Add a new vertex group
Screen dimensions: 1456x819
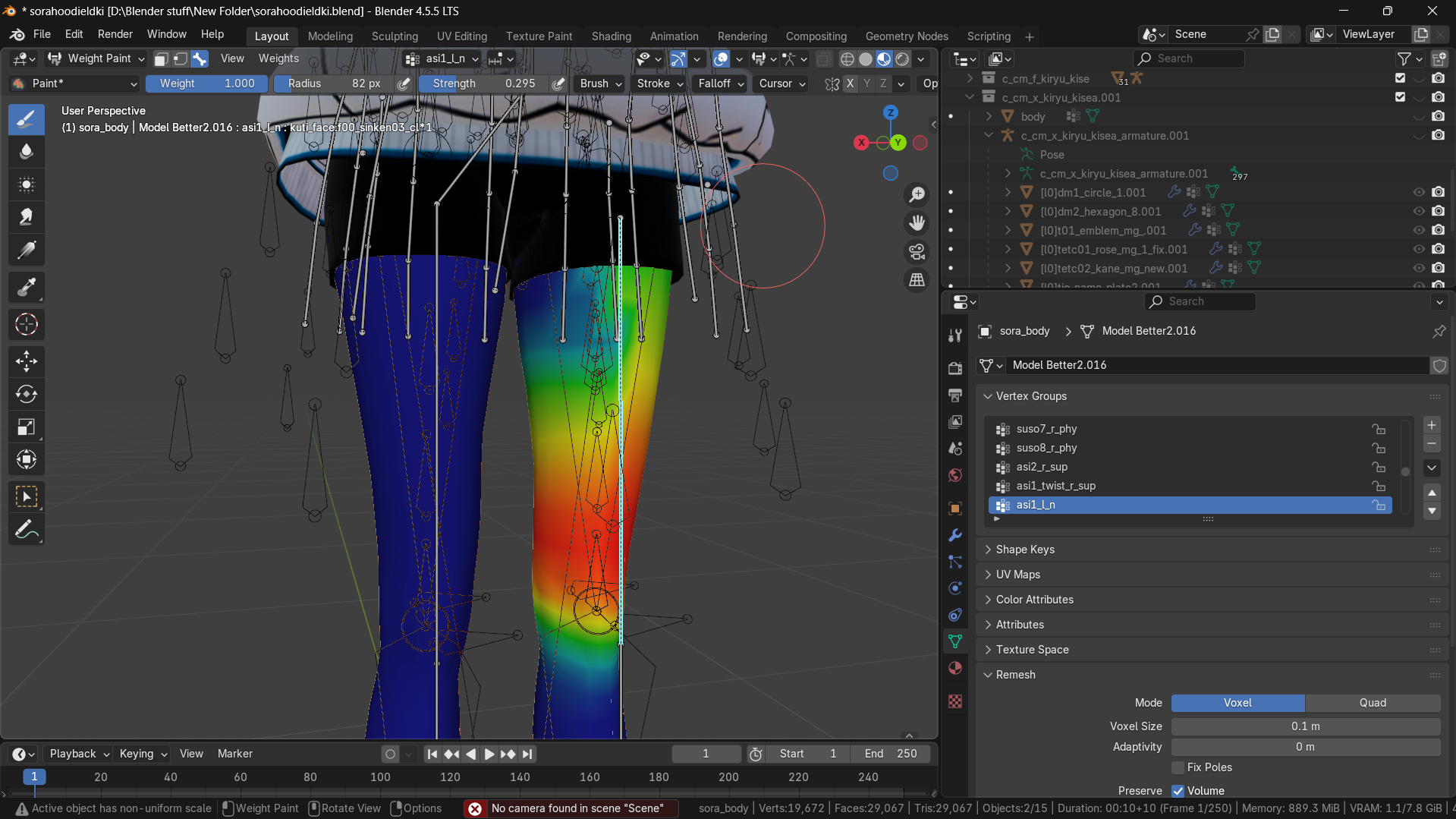point(1432,425)
